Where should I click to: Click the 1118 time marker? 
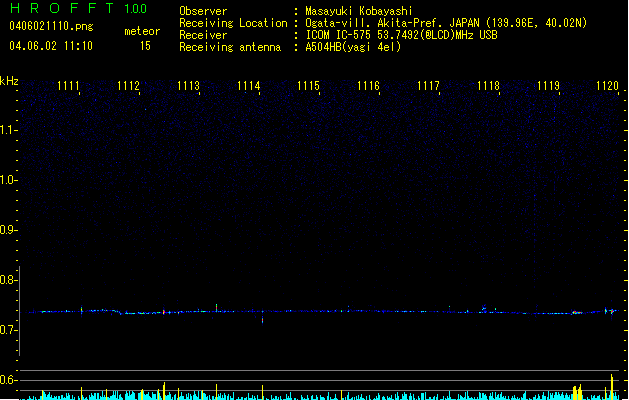pyautogui.click(x=488, y=86)
